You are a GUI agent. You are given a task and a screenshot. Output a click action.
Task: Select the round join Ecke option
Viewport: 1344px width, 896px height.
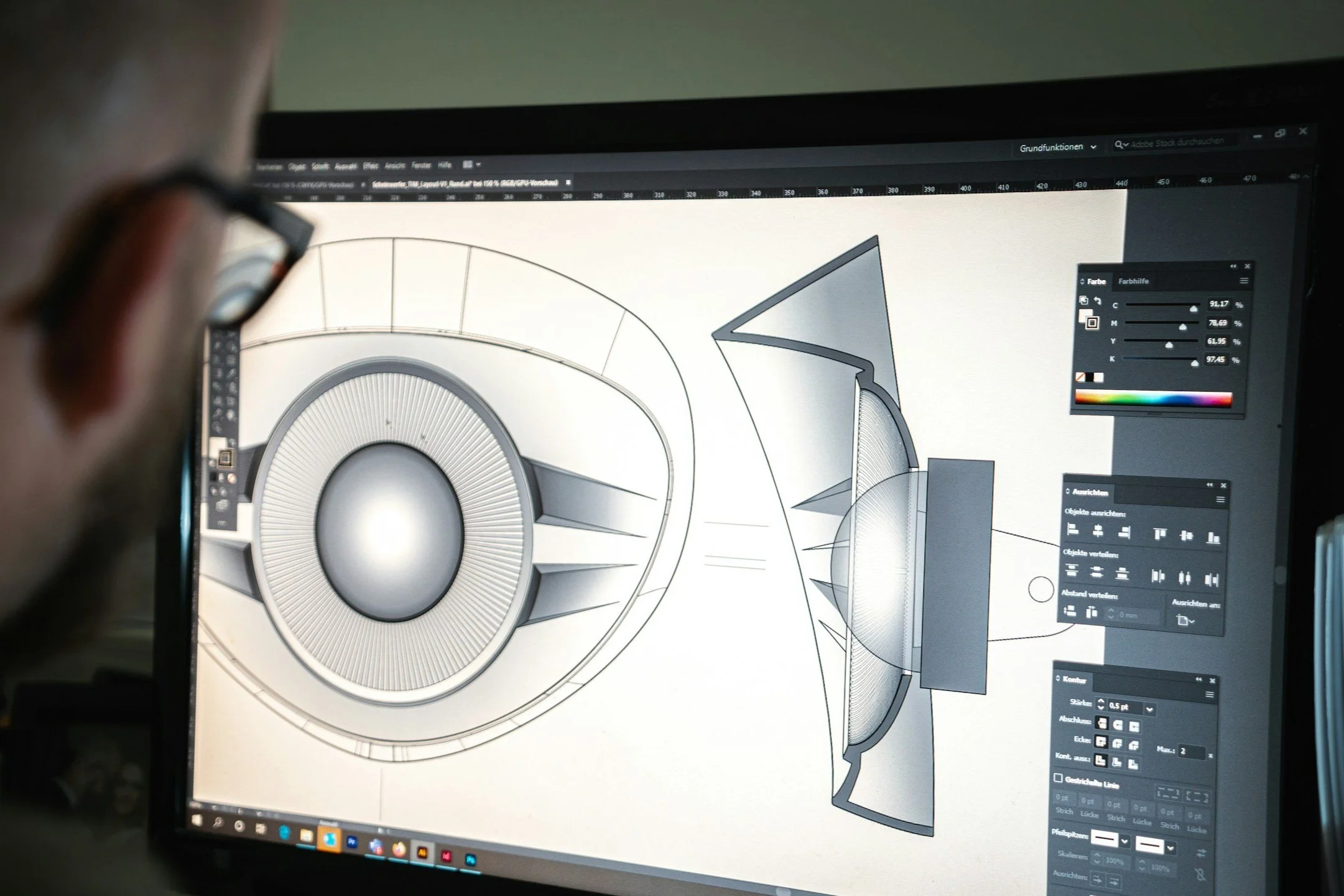click(1117, 744)
